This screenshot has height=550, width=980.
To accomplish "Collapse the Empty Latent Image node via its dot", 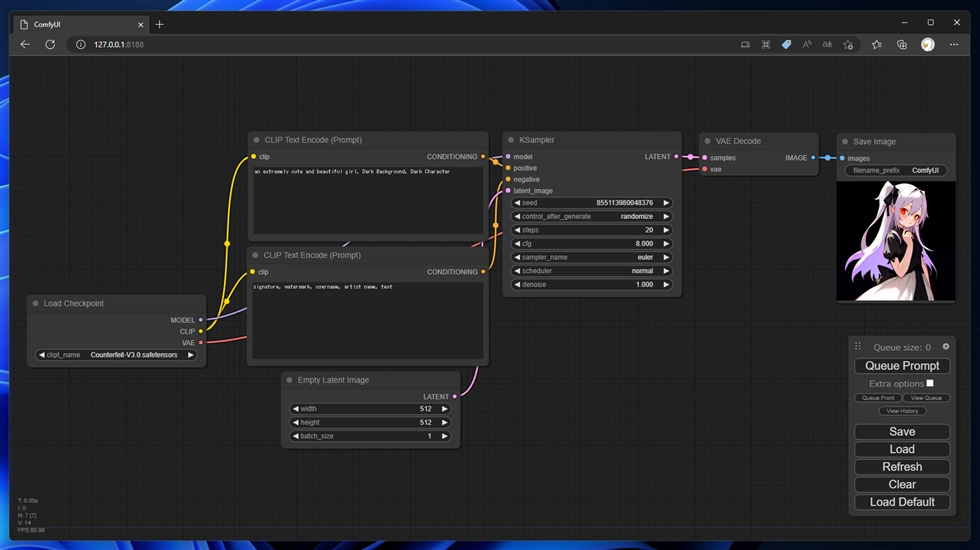I will point(289,380).
